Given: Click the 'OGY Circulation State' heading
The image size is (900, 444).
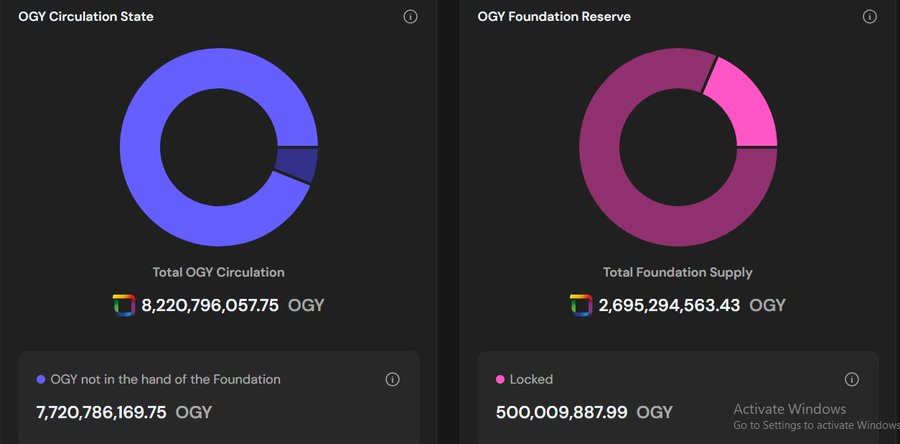Looking at the screenshot, I should click(86, 17).
